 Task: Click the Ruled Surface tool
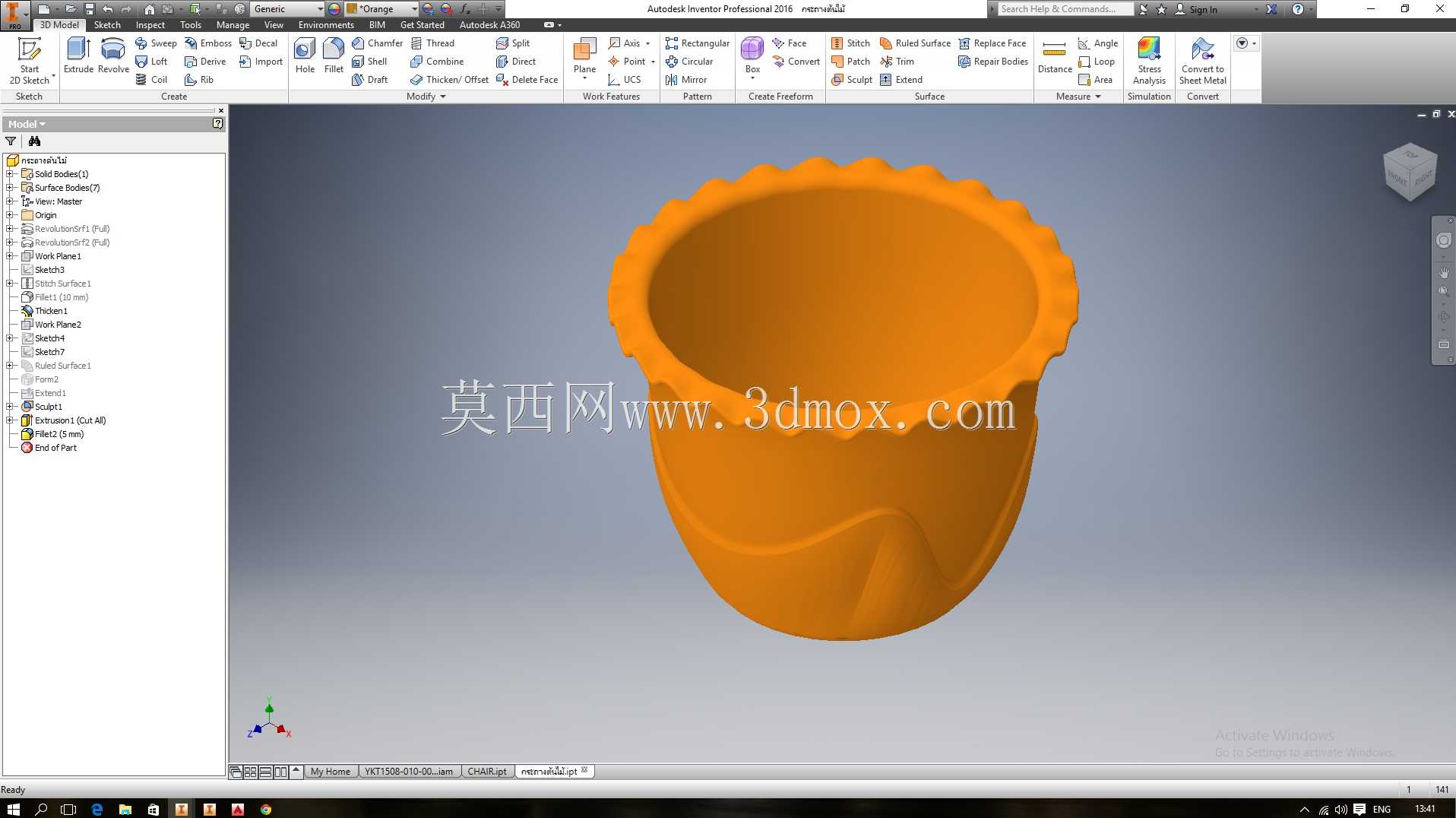click(x=915, y=43)
